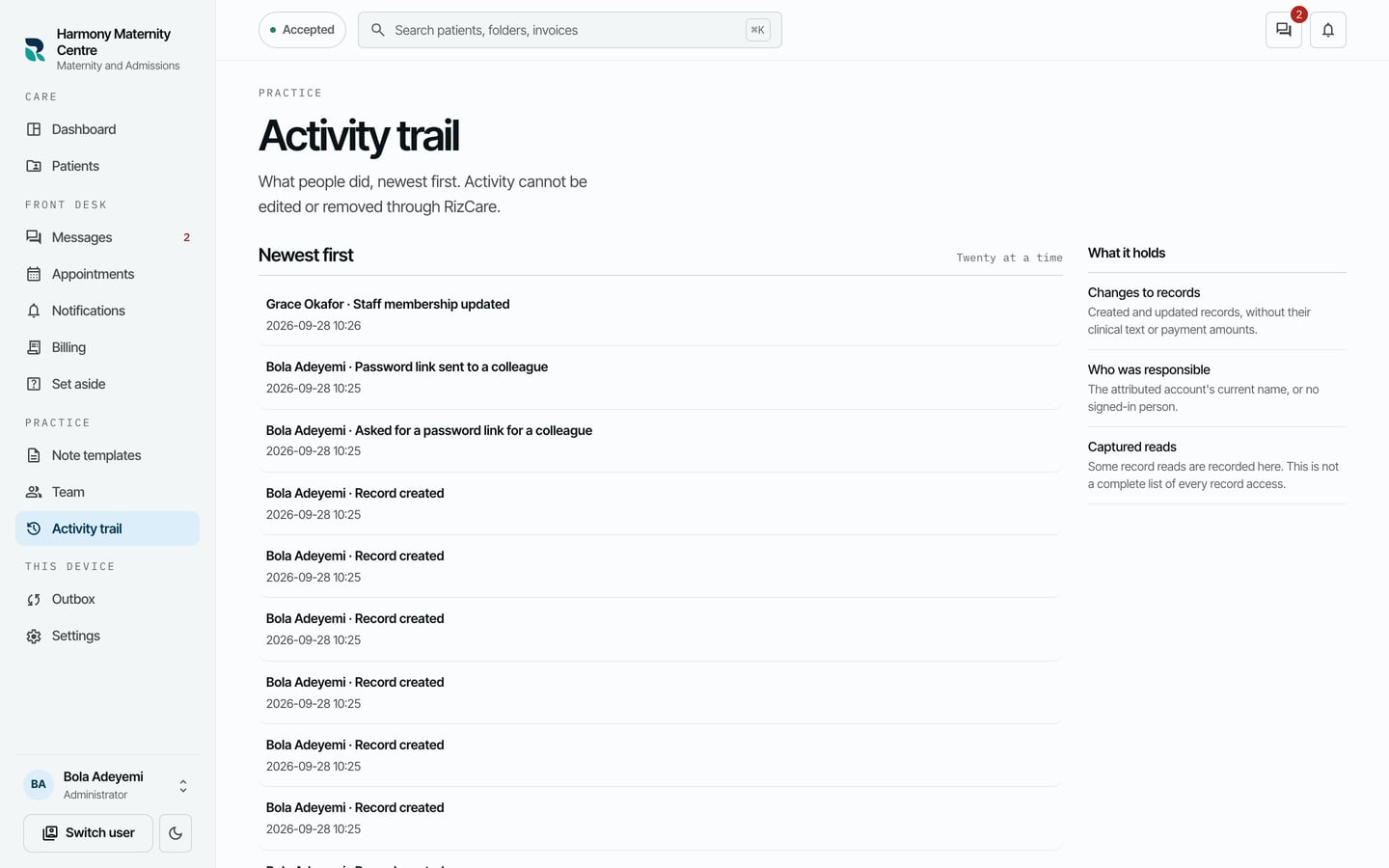Select Note templates in the sidebar
1389x868 pixels.
click(x=107, y=455)
